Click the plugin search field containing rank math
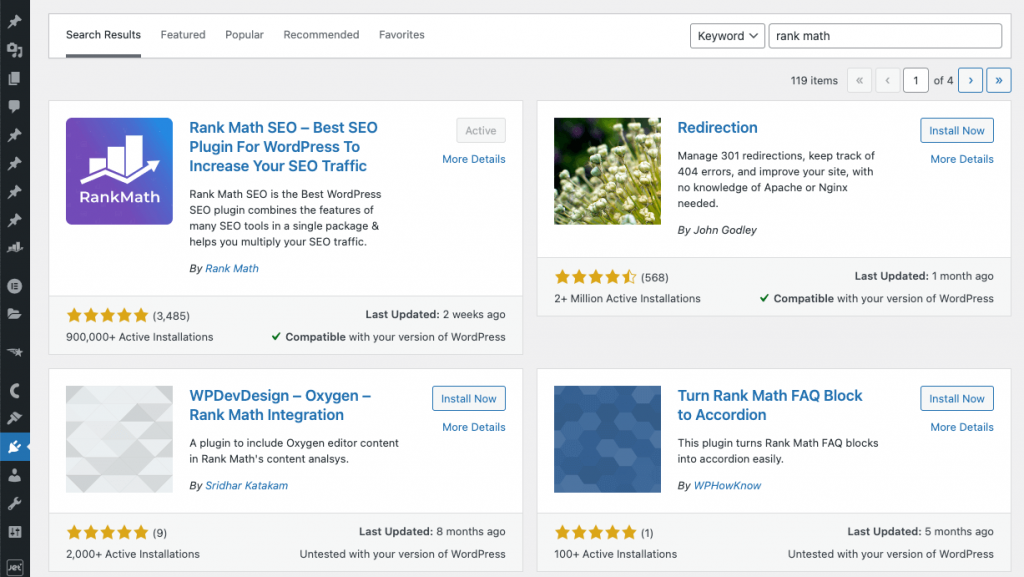The image size is (1024, 577). coord(885,36)
